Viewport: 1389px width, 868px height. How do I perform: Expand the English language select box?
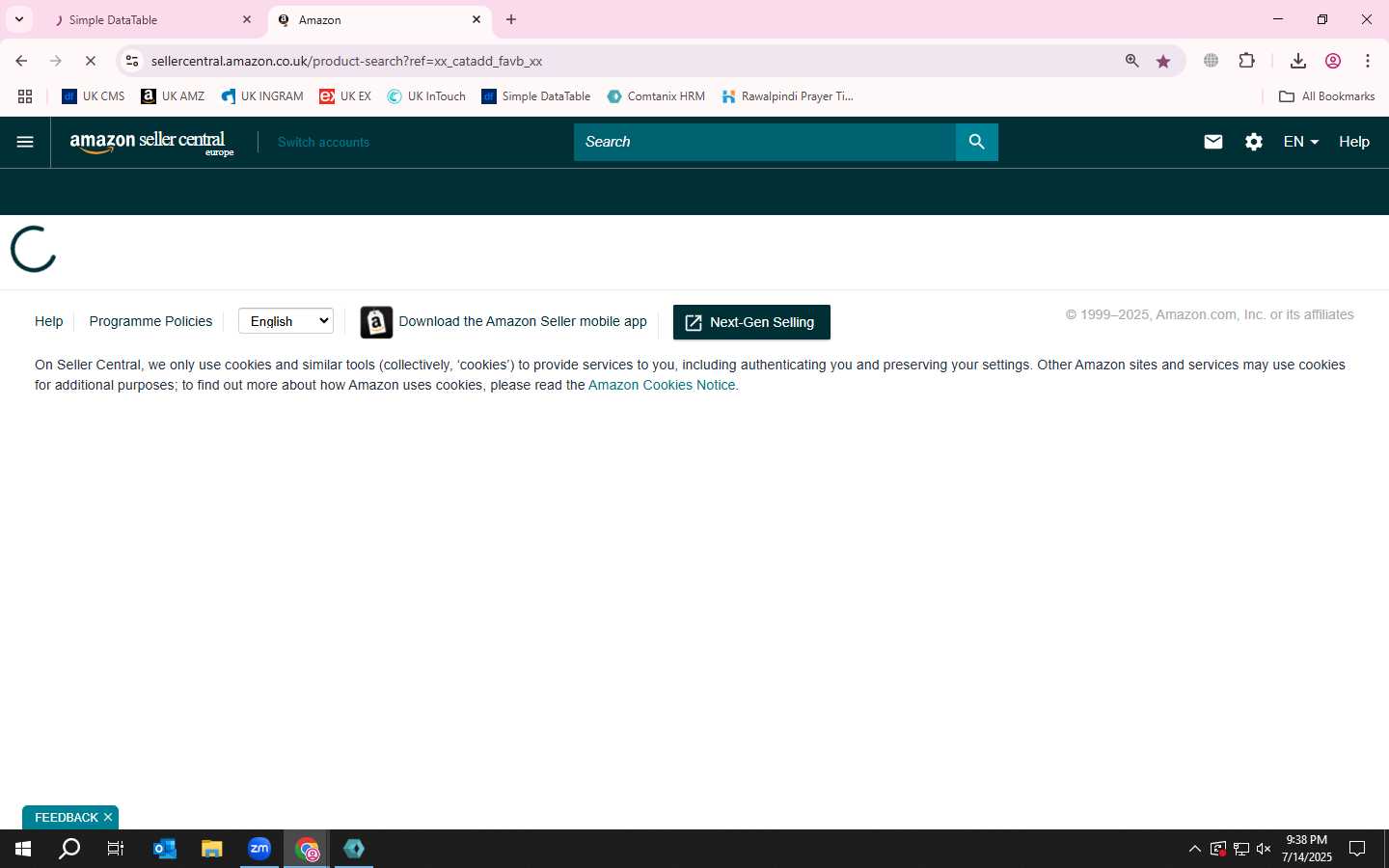[x=286, y=321]
